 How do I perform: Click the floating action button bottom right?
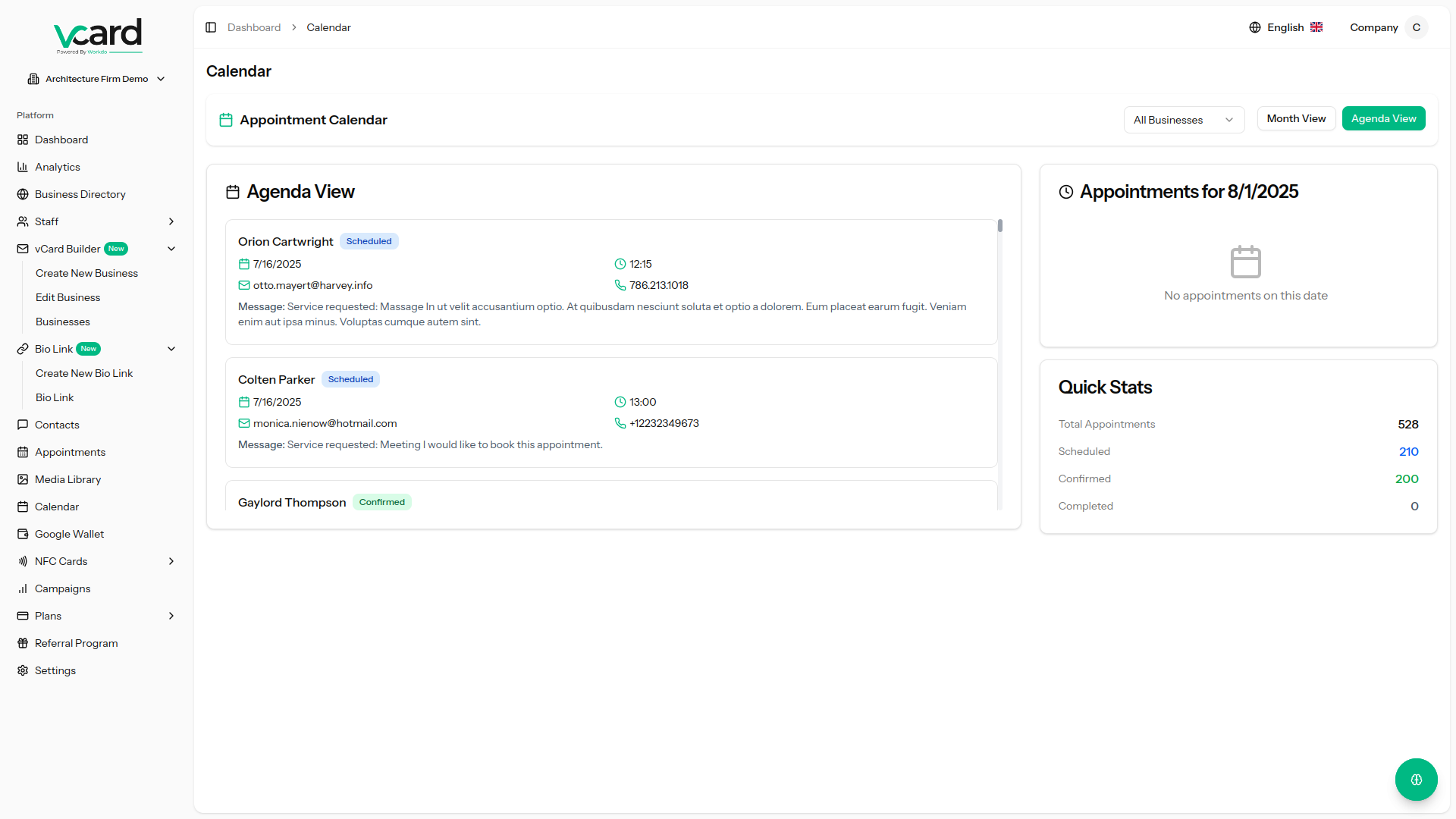(1416, 779)
